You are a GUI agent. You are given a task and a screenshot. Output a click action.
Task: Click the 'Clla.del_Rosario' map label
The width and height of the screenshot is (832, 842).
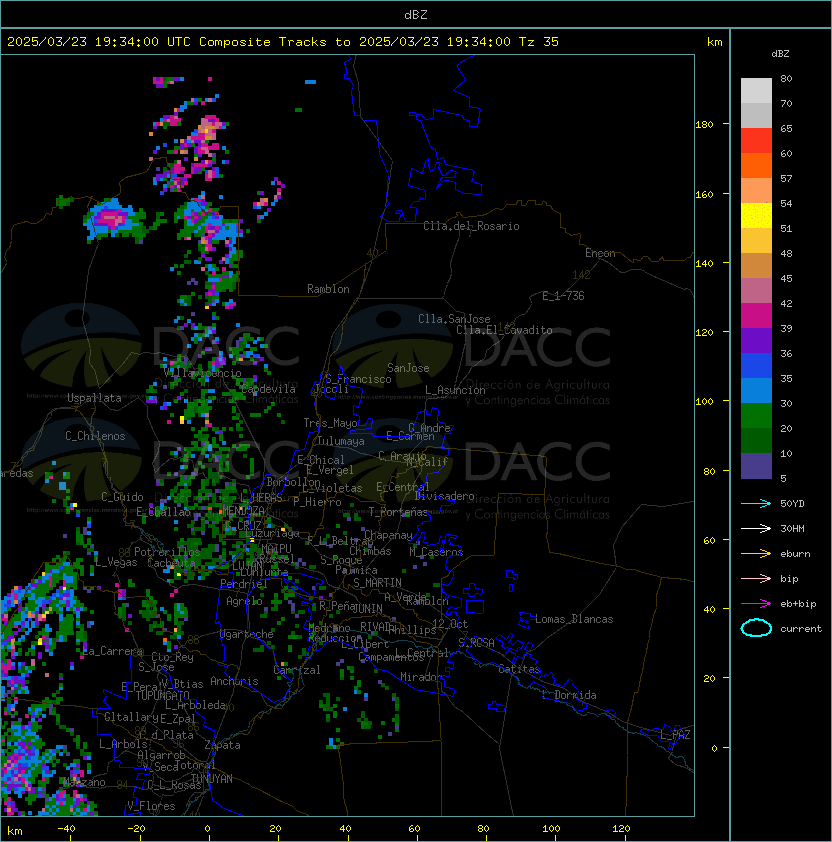(471, 226)
